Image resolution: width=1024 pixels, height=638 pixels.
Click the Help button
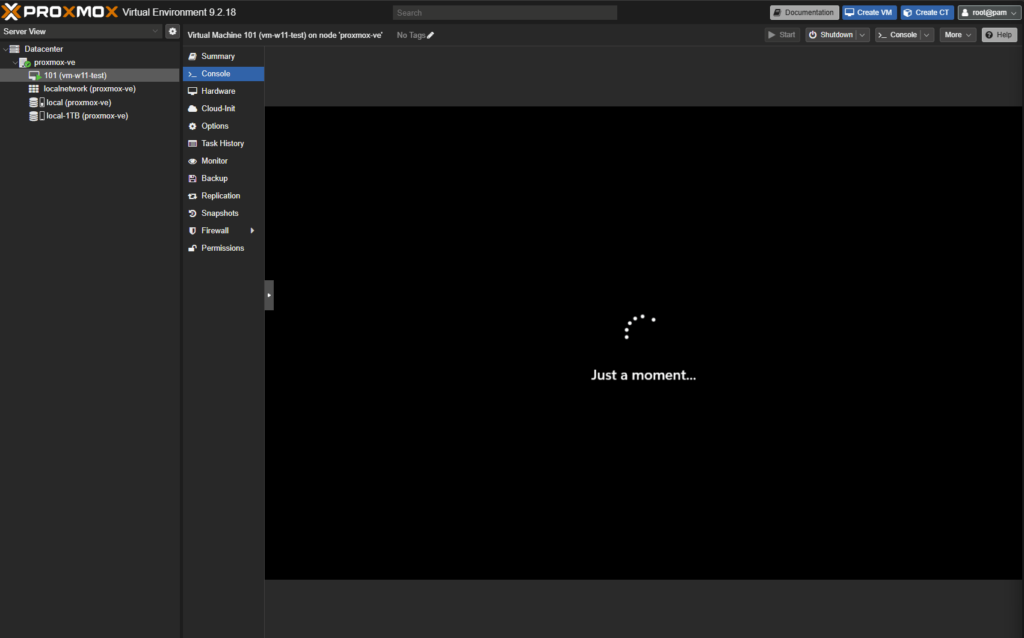point(999,35)
